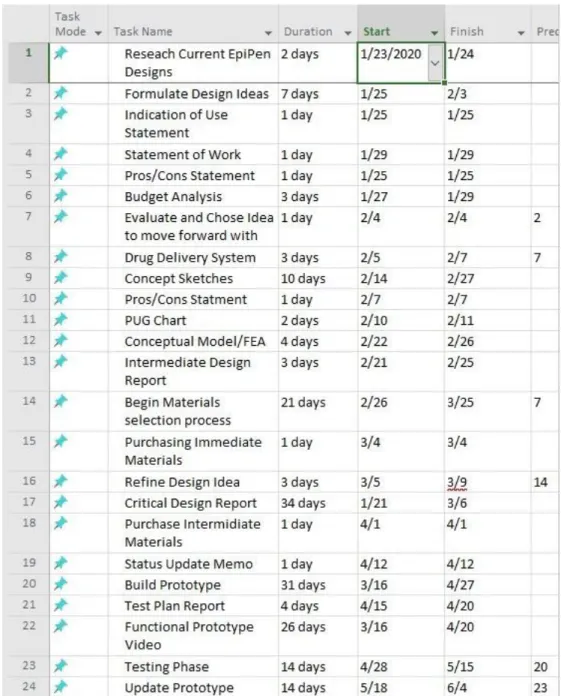The image size is (561, 696).
Task: Open Finish column filter dropdown
Action: click(x=521, y=33)
